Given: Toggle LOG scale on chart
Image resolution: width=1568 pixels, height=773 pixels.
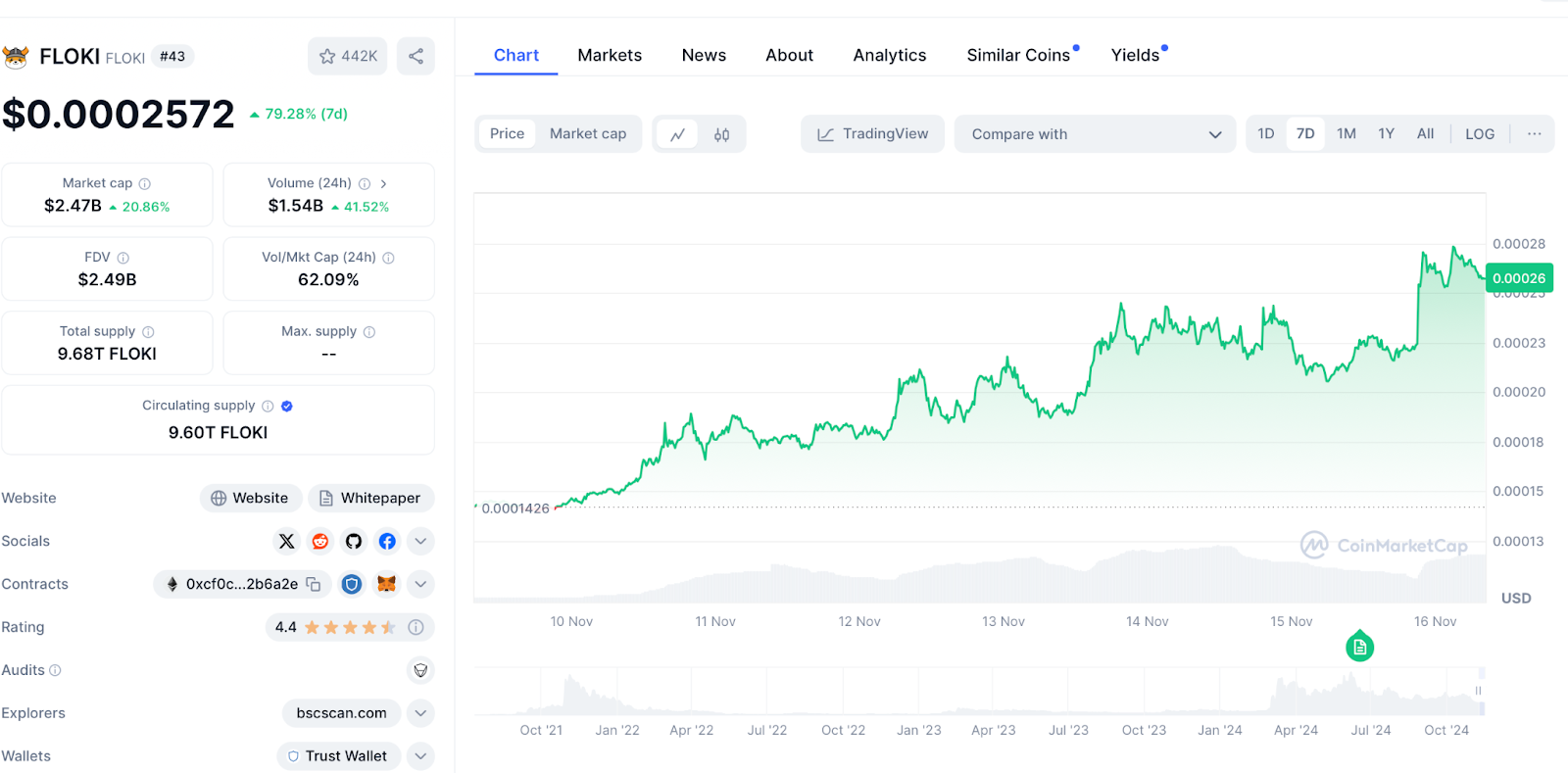Looking at the screenshot, I should coord(1480,133).
